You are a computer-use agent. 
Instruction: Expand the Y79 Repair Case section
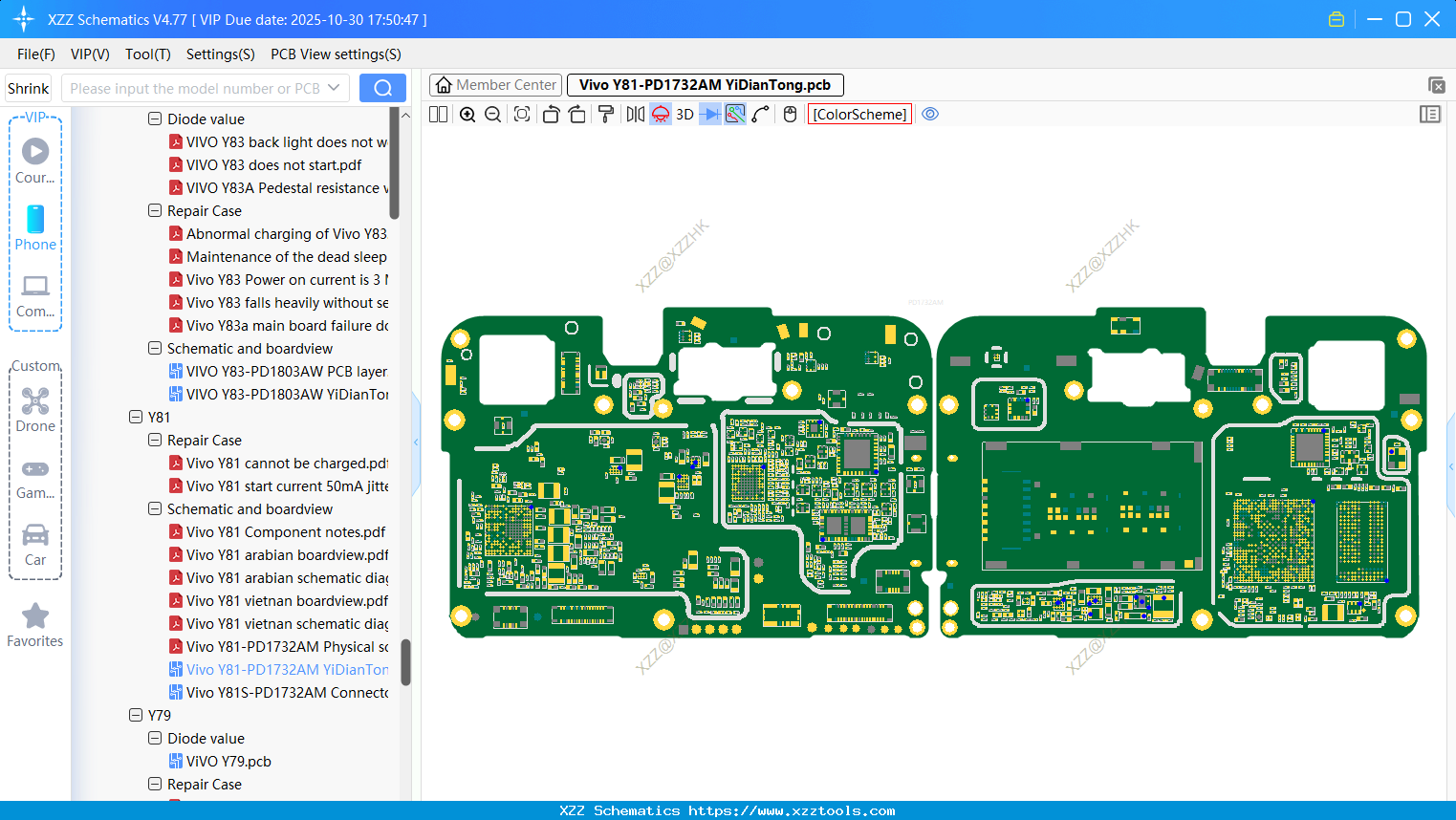[x=154, y=784]
